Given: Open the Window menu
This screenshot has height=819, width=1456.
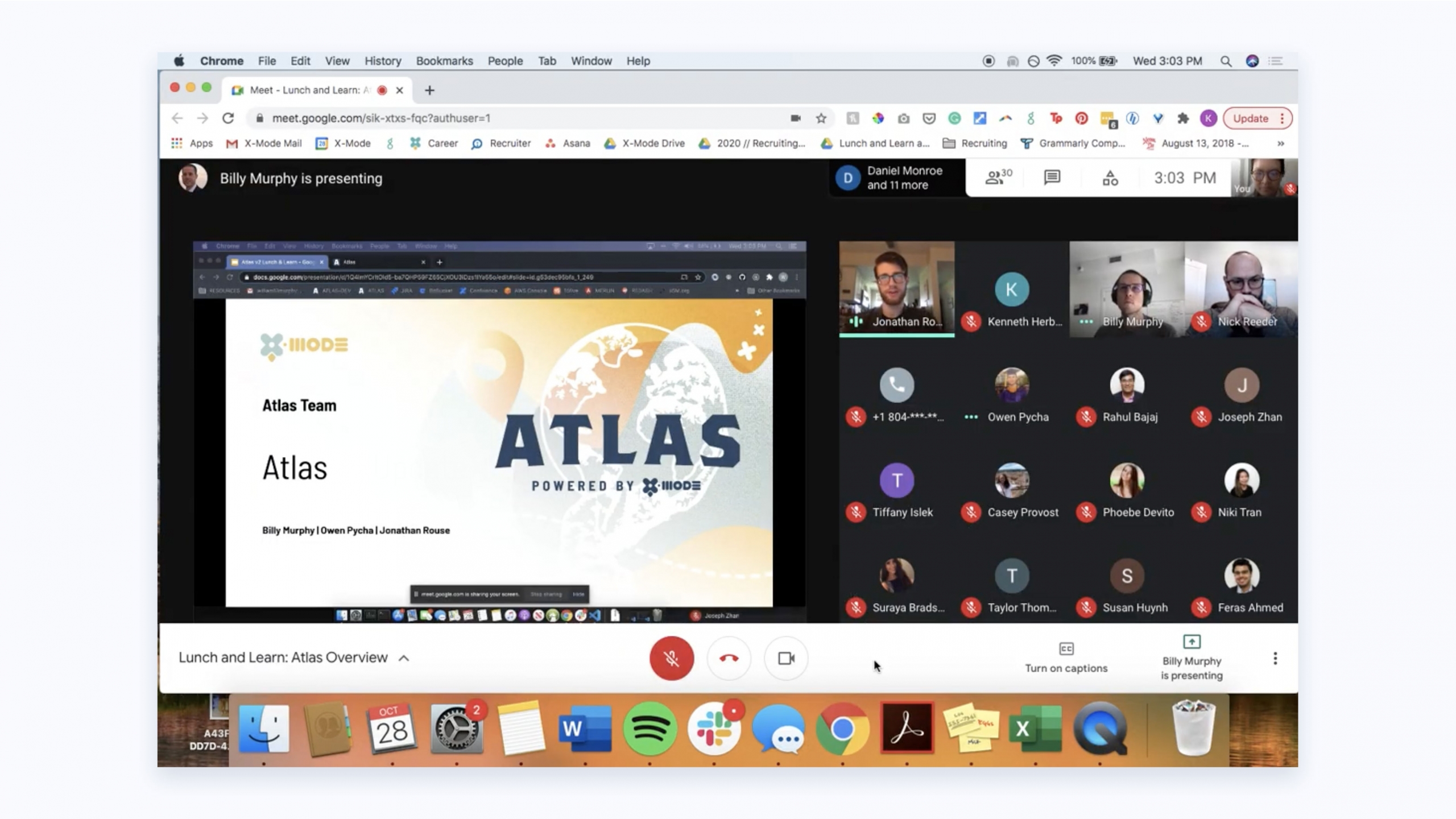Looking at the screenshot, I should point(591,61).
